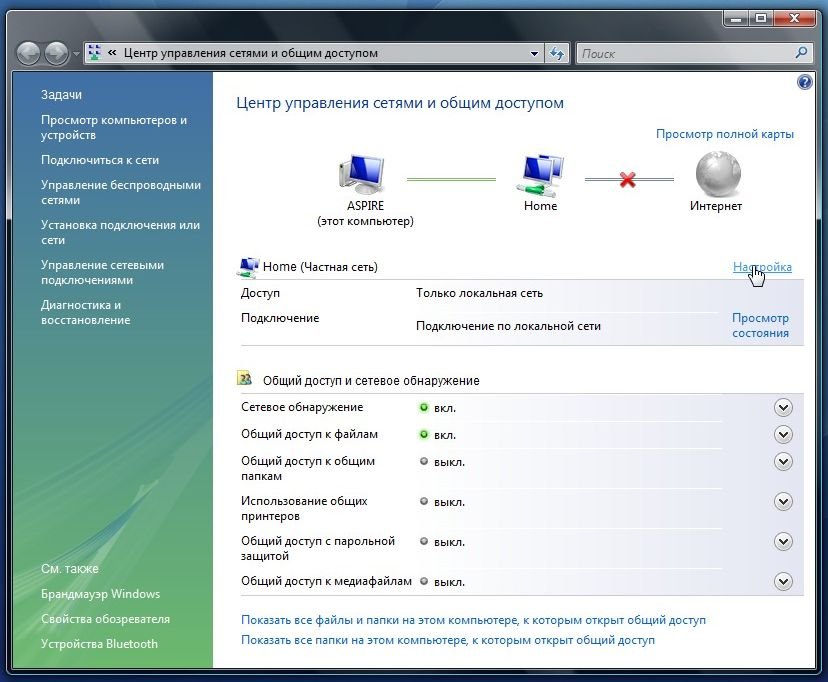Viewport: 828px width, 682px height.
Task: Expand the Сетевое обнаружение settings
Action: click(783, 408)
